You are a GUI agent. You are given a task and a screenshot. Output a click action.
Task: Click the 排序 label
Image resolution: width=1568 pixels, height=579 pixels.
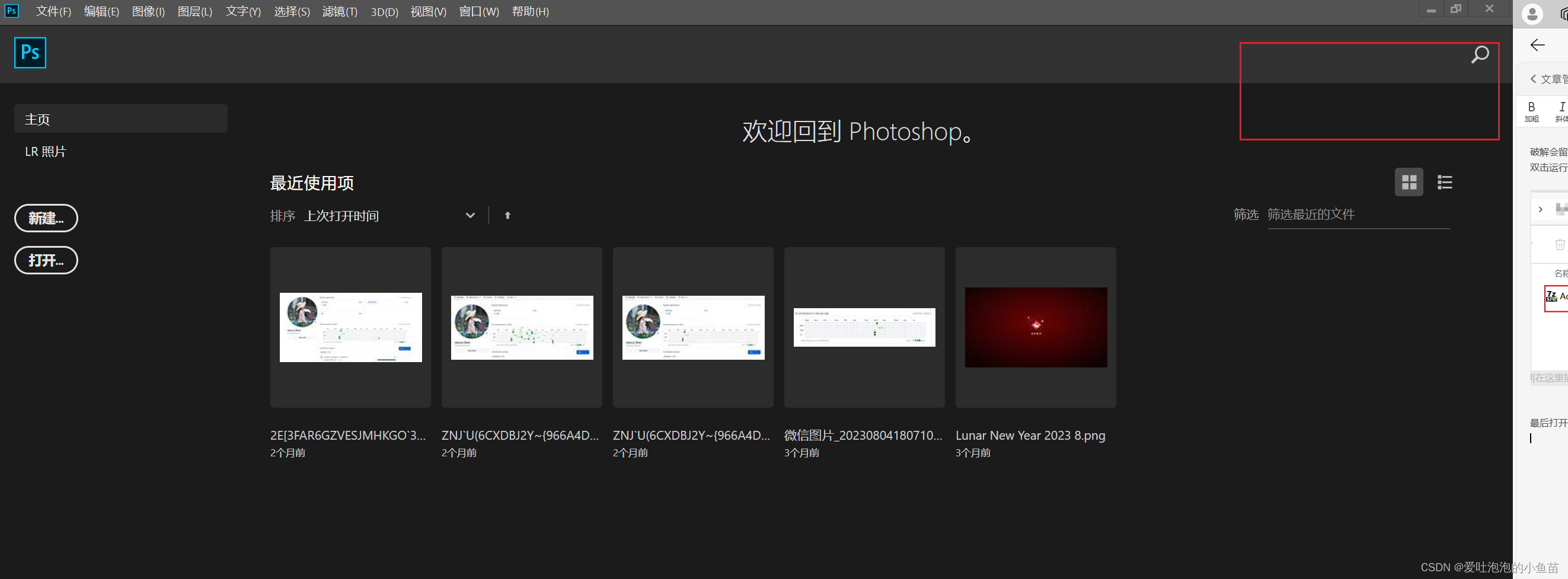click(282, 216)
